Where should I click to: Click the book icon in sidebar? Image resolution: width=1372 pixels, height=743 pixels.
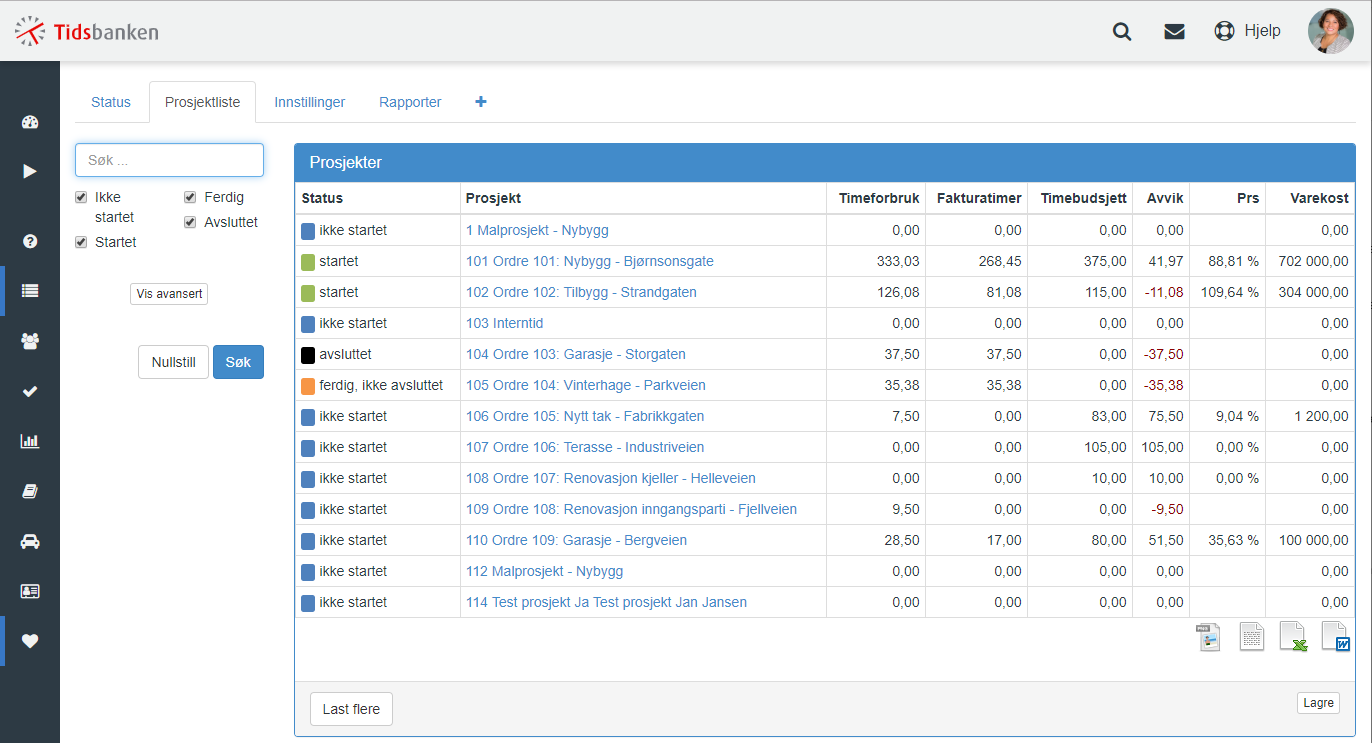click(30, 491)
